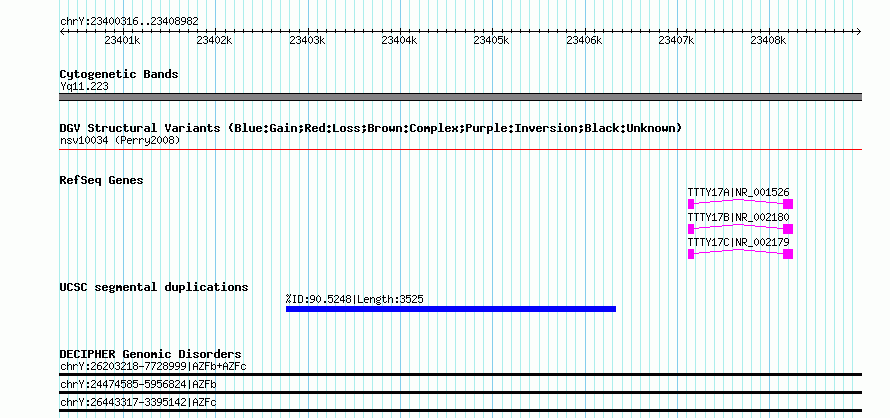Click the right exon box of TTTY17C
Viewport: 890px width, 418px height.
tap(788, 254)
